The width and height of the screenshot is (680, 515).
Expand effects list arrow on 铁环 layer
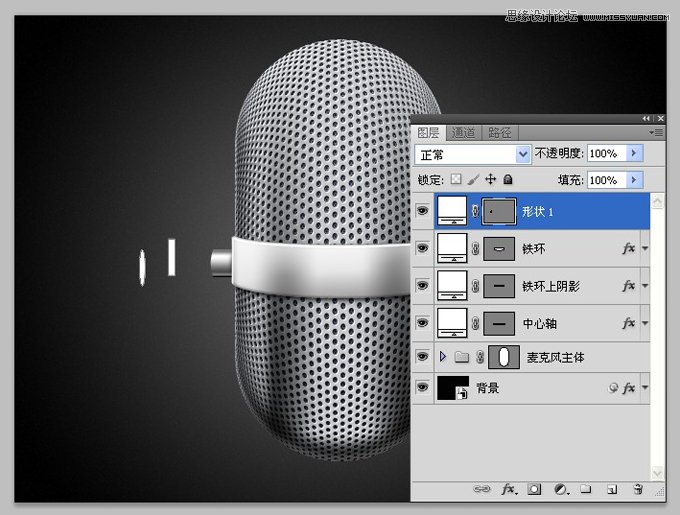point(645,248)
